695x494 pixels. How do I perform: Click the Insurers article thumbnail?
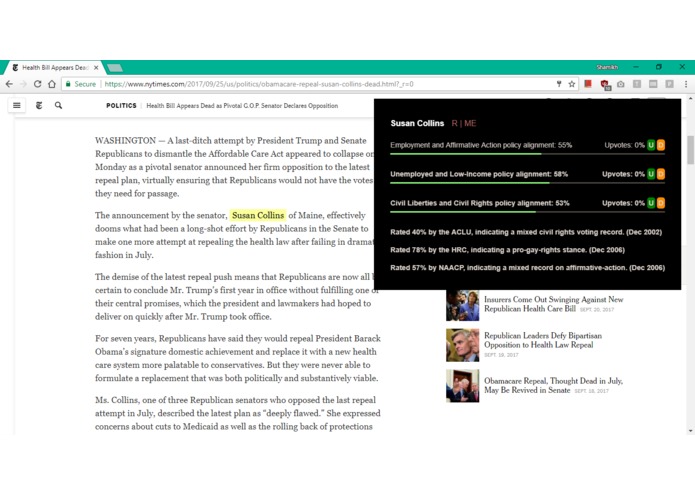click(x=462, y=304)
